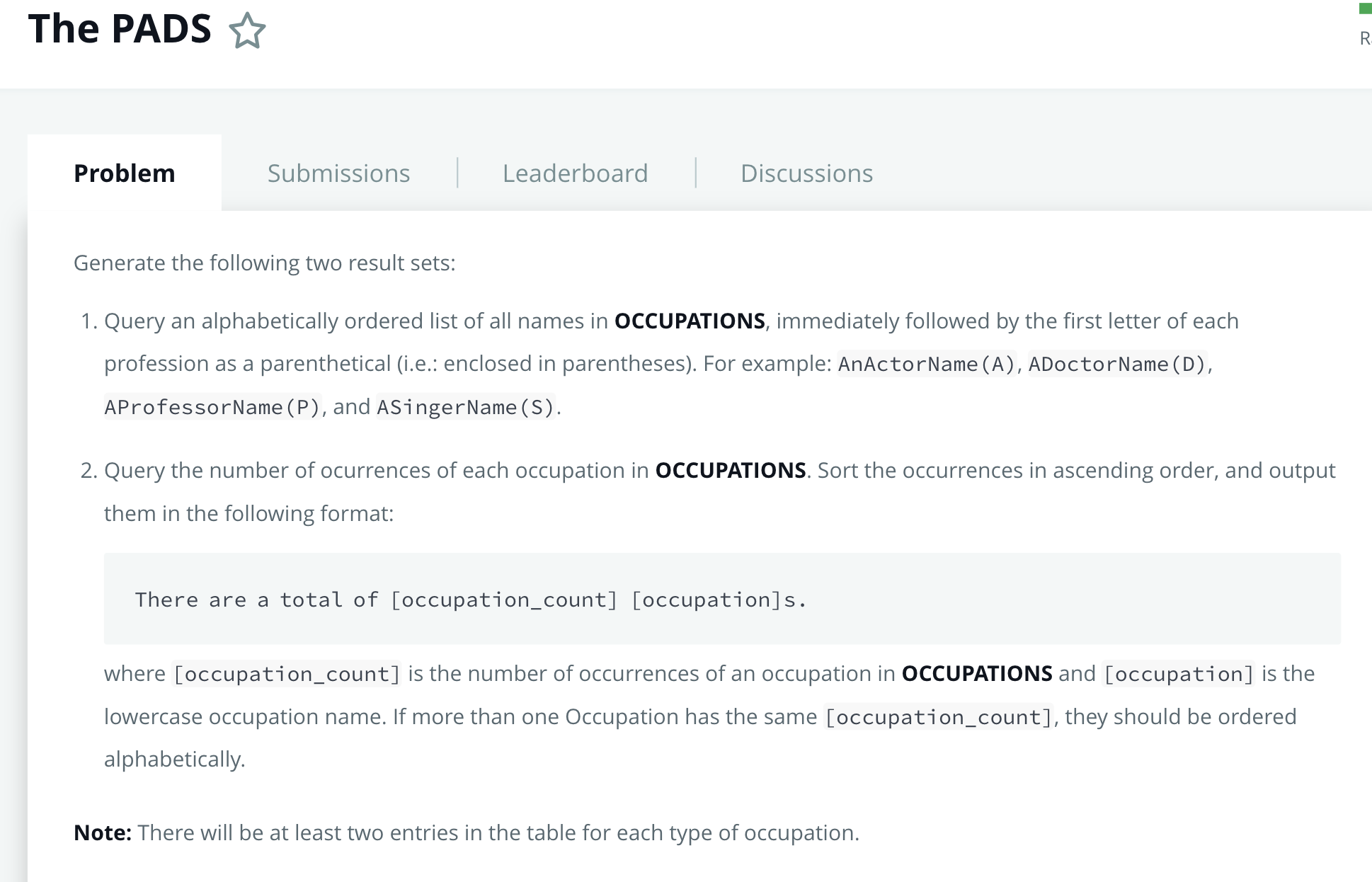This screenshot has width=1372, height=882.
Task: Click bold OCCUPATIONS in list item one
Action: tap(689, 321)
